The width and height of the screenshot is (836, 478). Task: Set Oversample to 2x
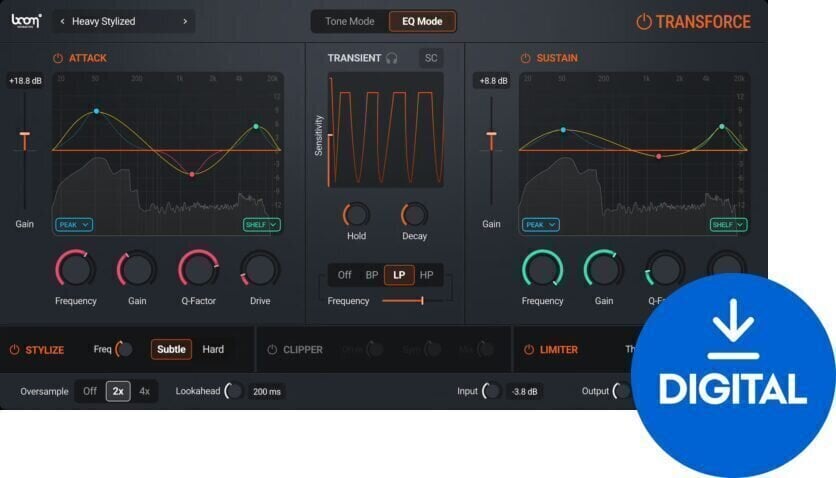coord(118,391)
